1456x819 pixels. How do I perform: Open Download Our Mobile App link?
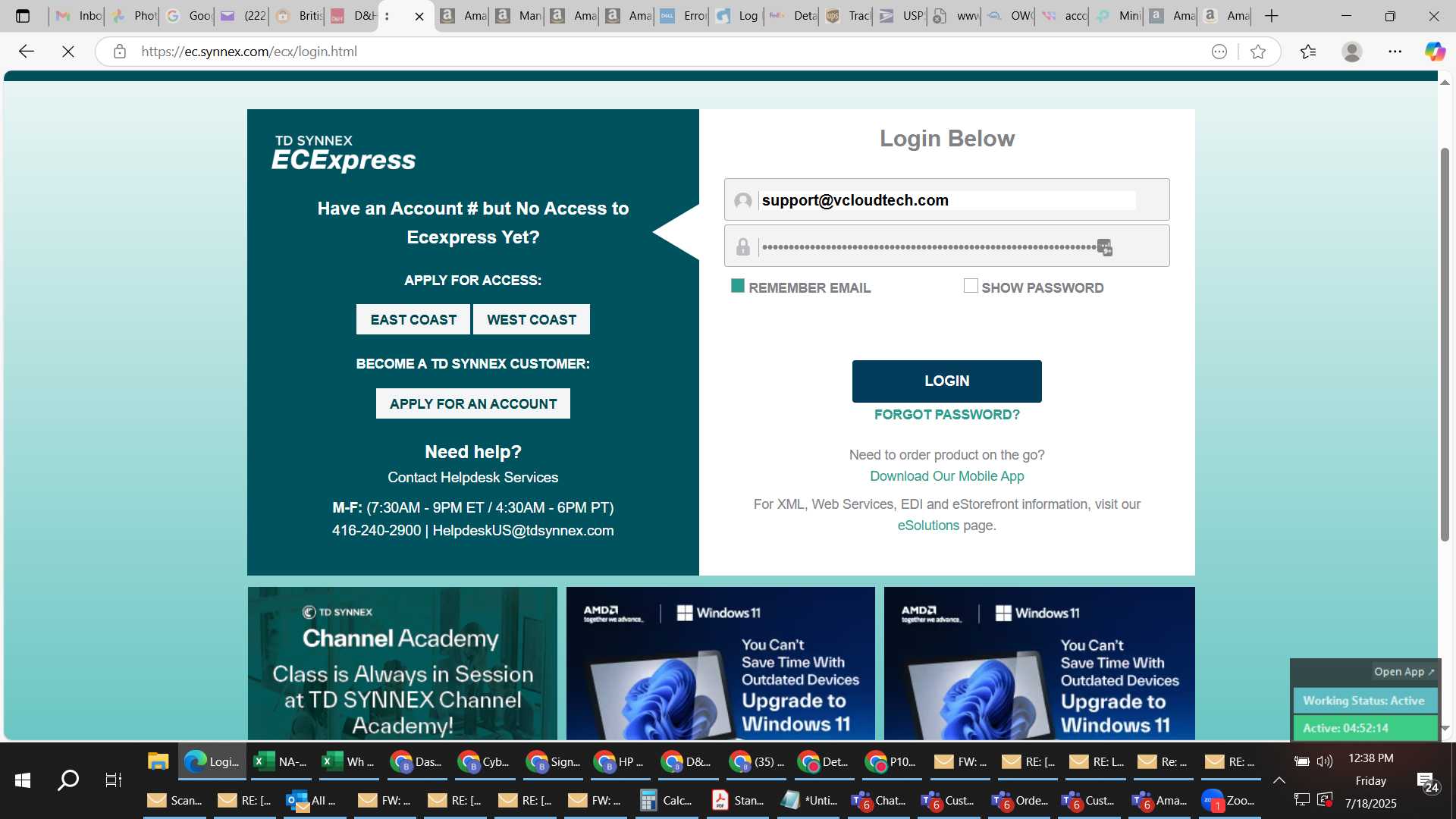(946, 476)
